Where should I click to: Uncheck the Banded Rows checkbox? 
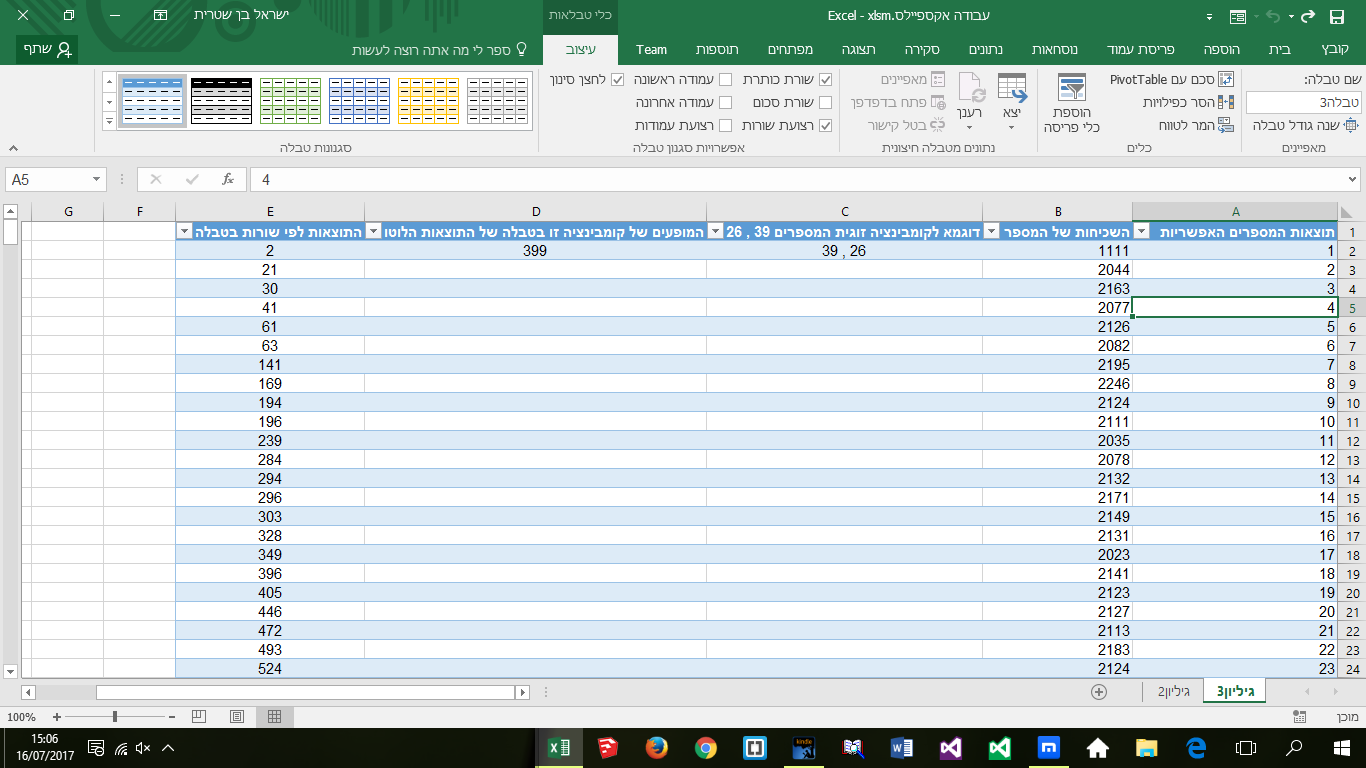(x=825, y=125)
